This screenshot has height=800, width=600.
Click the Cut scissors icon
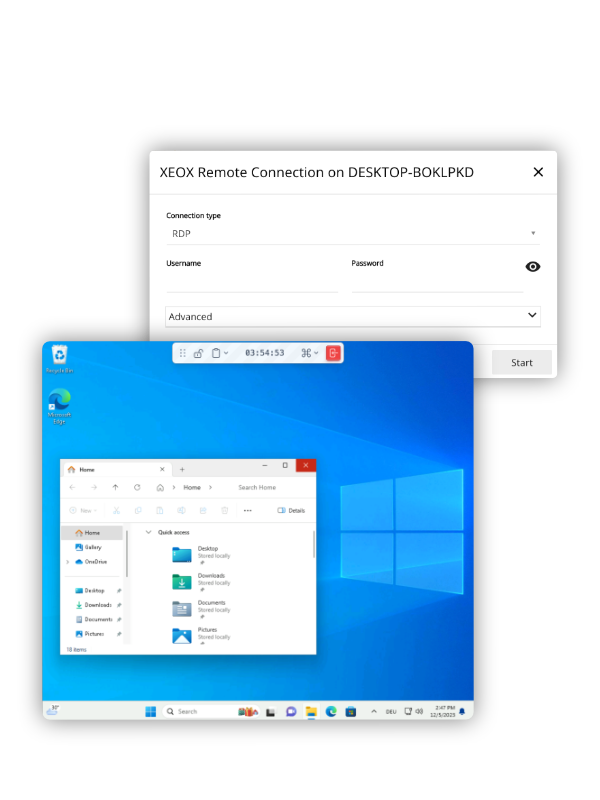pos(116,511)
